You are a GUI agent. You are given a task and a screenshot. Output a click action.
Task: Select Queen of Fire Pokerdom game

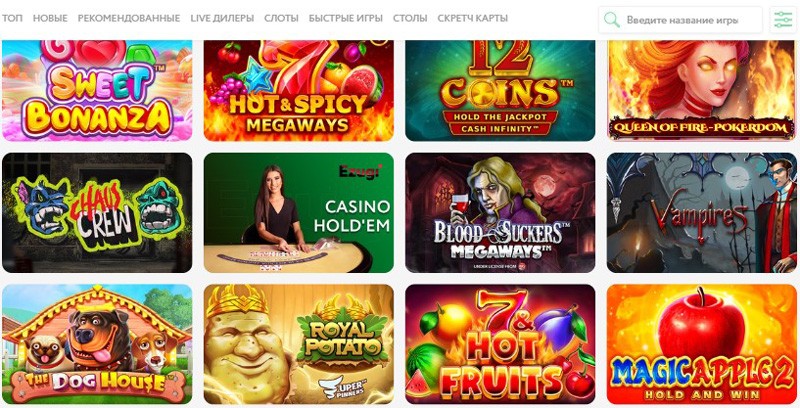point(702,90)
